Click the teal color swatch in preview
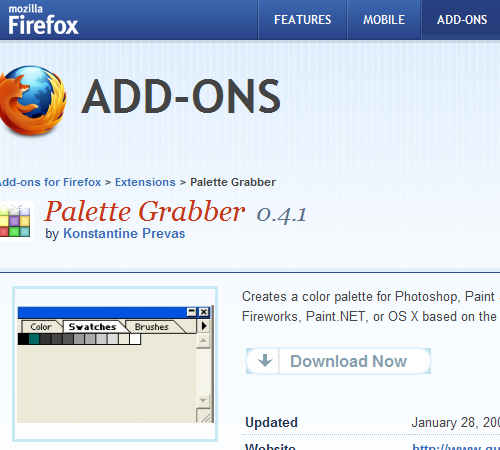Screen dimensions: 500x450 (x=34, y=339)
